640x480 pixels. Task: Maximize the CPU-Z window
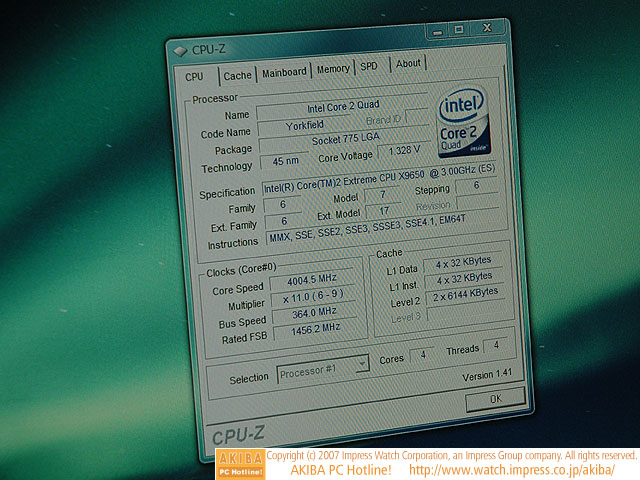click(x=456, y=29)
